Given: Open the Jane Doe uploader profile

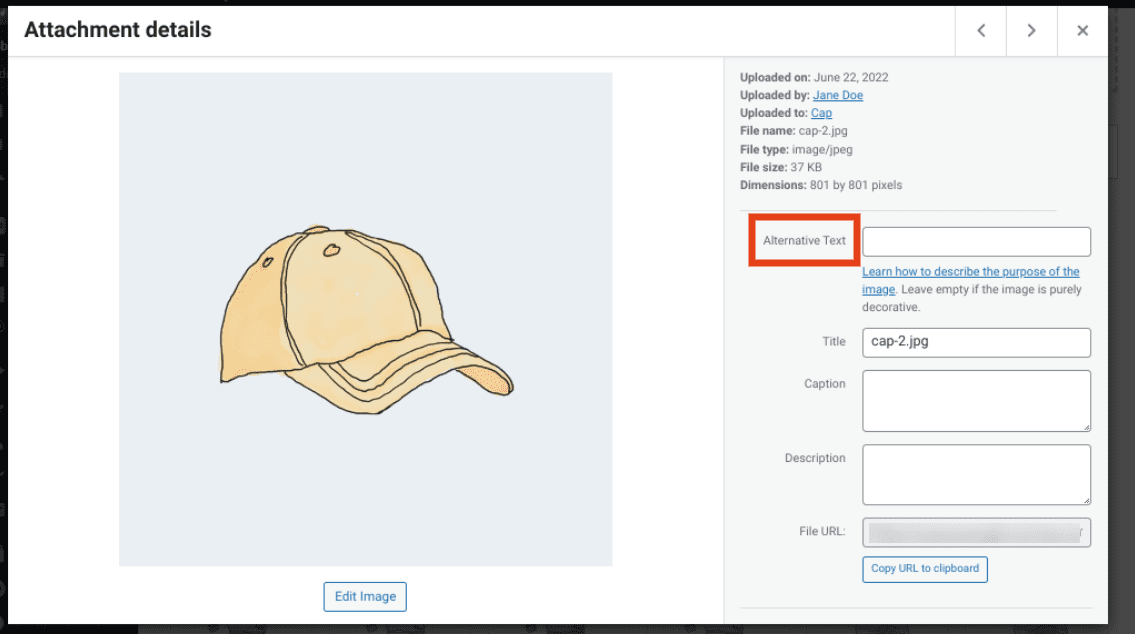Looking at the screenshot, I should (837, 95).
